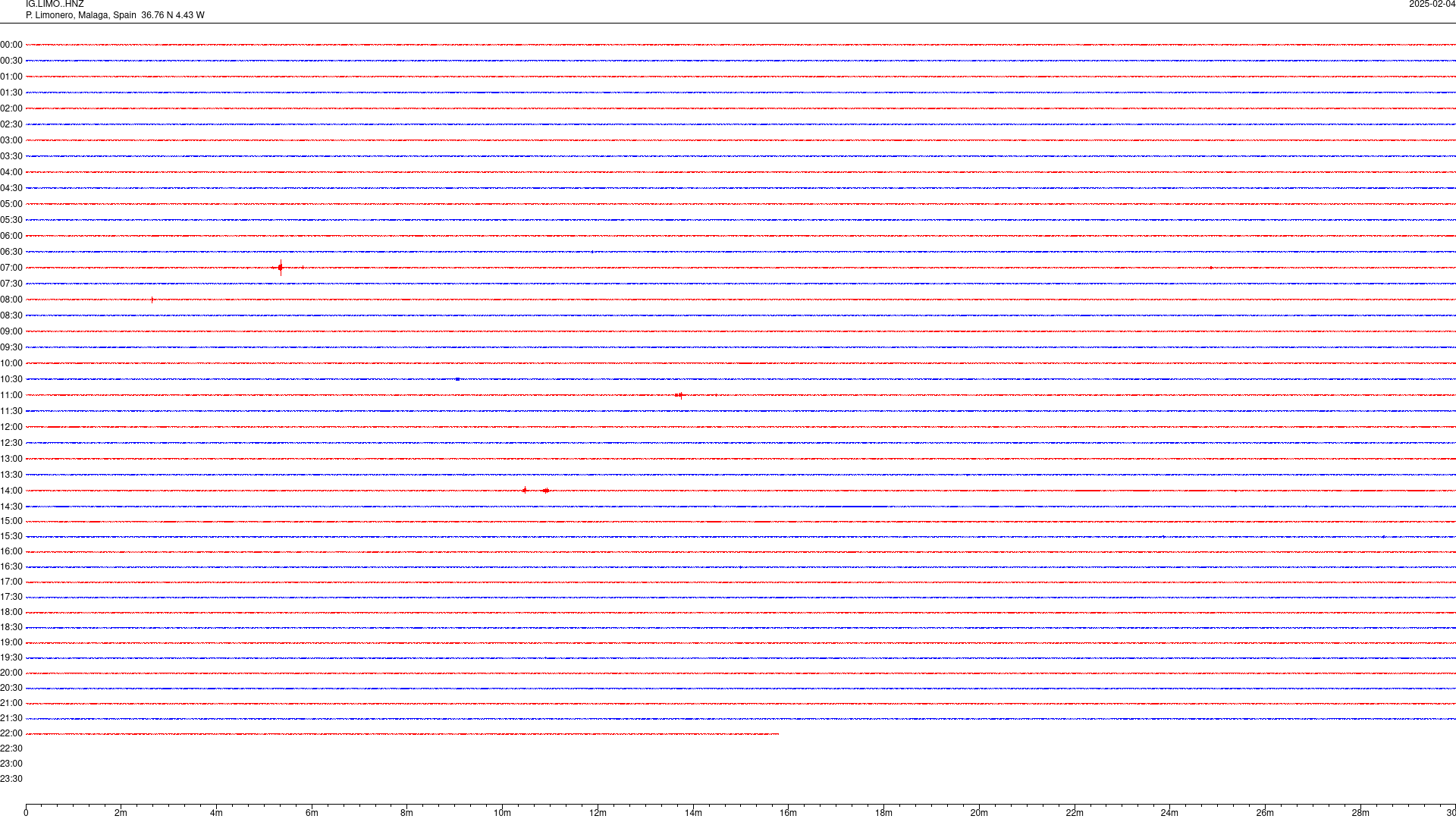Click the first event spike on the 14:00 trace
Image resolution: width=1456 pixels, height=819 pixels.
[524, 490]
